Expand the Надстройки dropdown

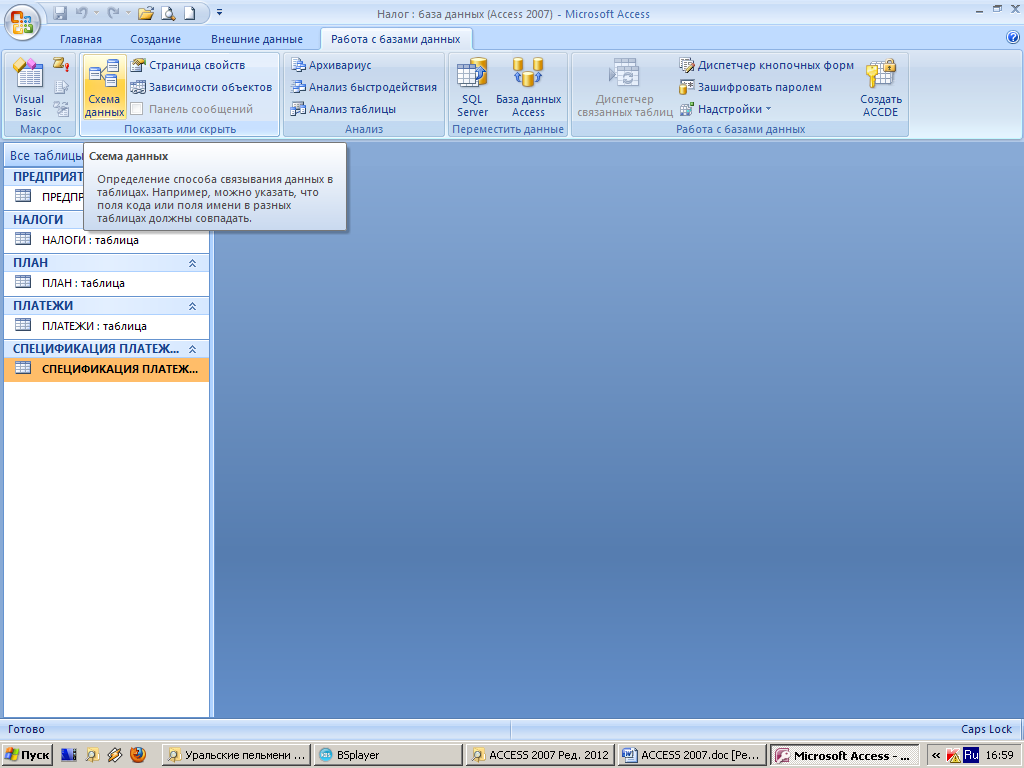pos(726,109)
